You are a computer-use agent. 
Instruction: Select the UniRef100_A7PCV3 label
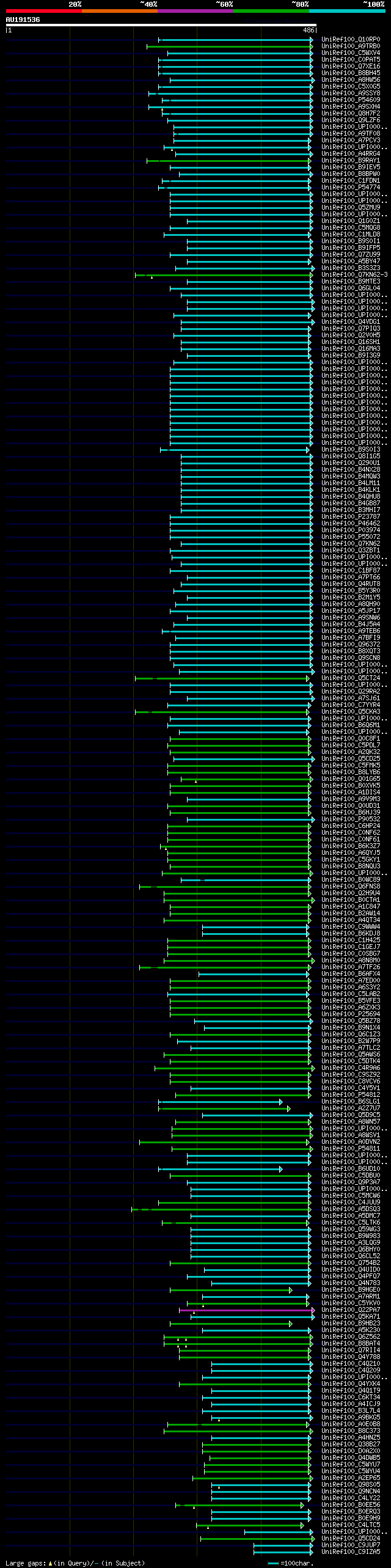351,141
